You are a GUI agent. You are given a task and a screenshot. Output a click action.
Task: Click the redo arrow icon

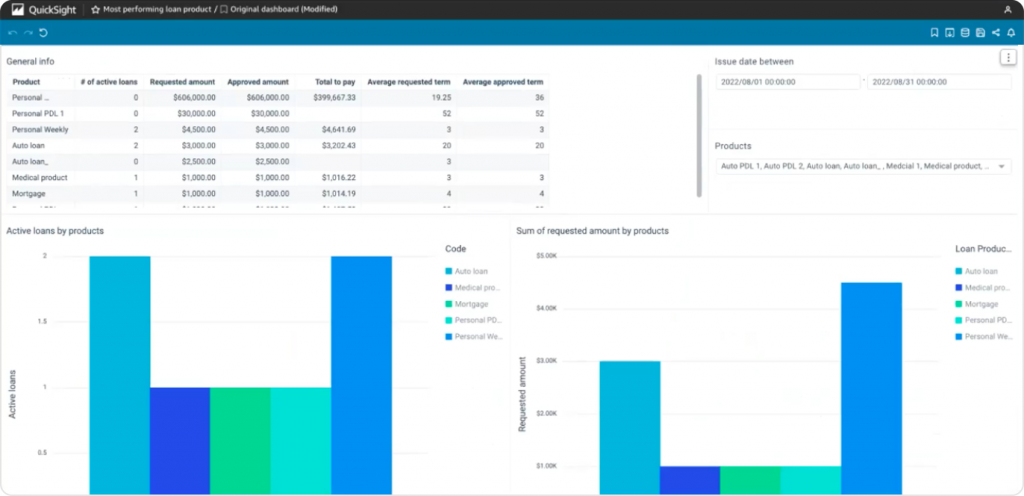pos(28,33)
